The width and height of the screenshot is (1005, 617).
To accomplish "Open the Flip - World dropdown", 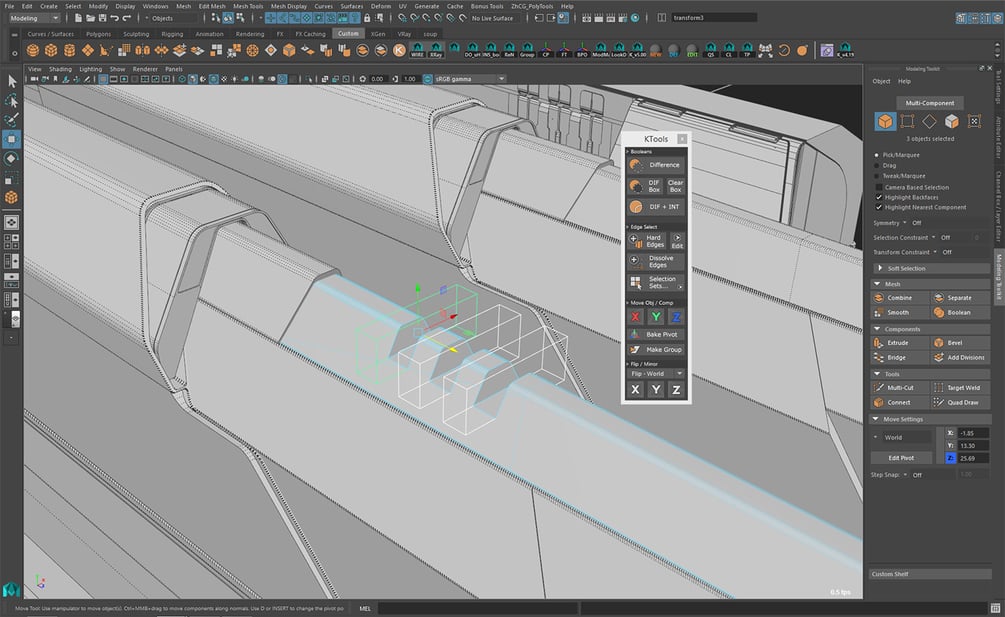I will pyautogui.click(x=656, y=374).
